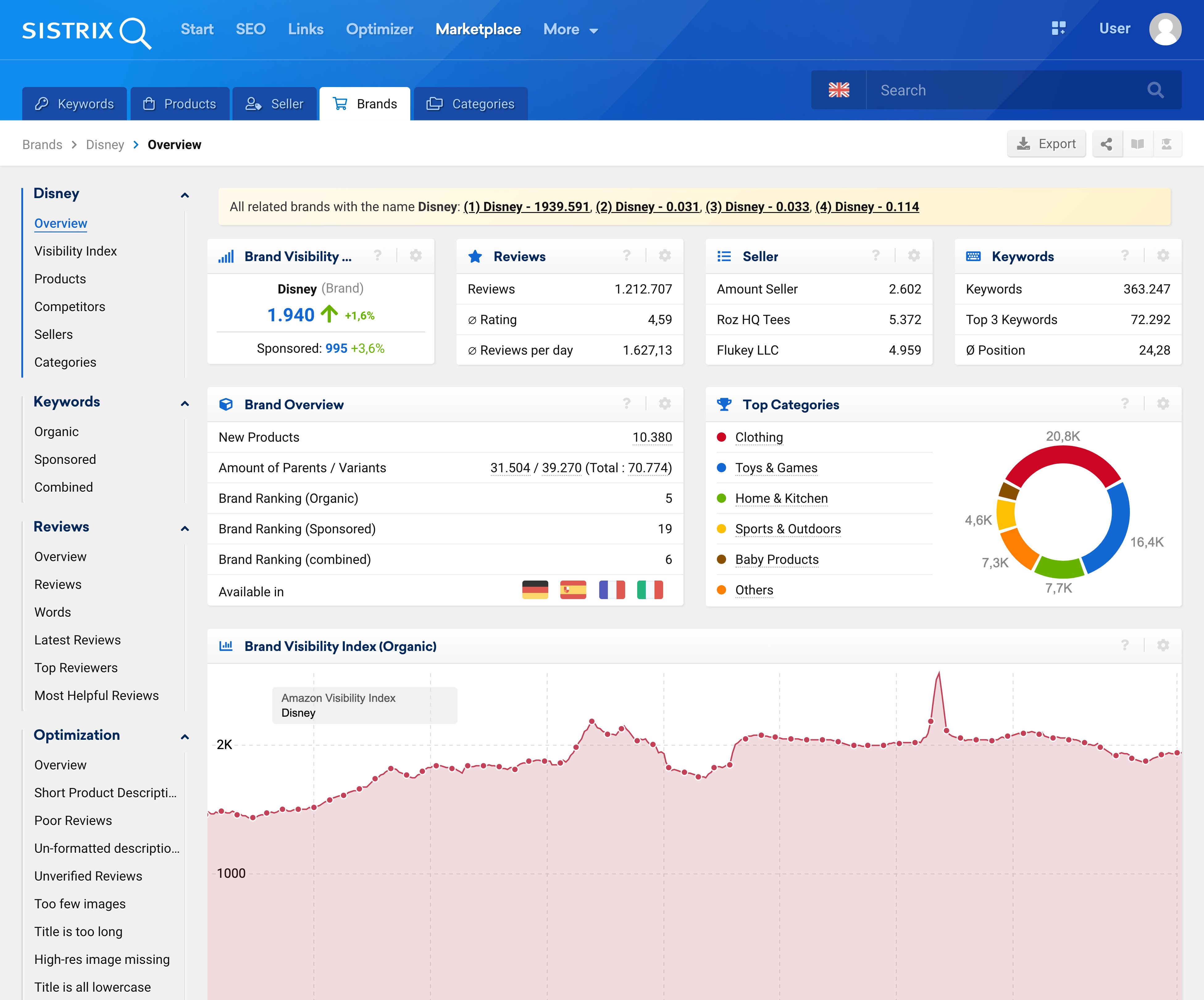Open settings gear for the Keywords box
This screenshot has width=1204, height=1000.
(x=1163, y=256)
